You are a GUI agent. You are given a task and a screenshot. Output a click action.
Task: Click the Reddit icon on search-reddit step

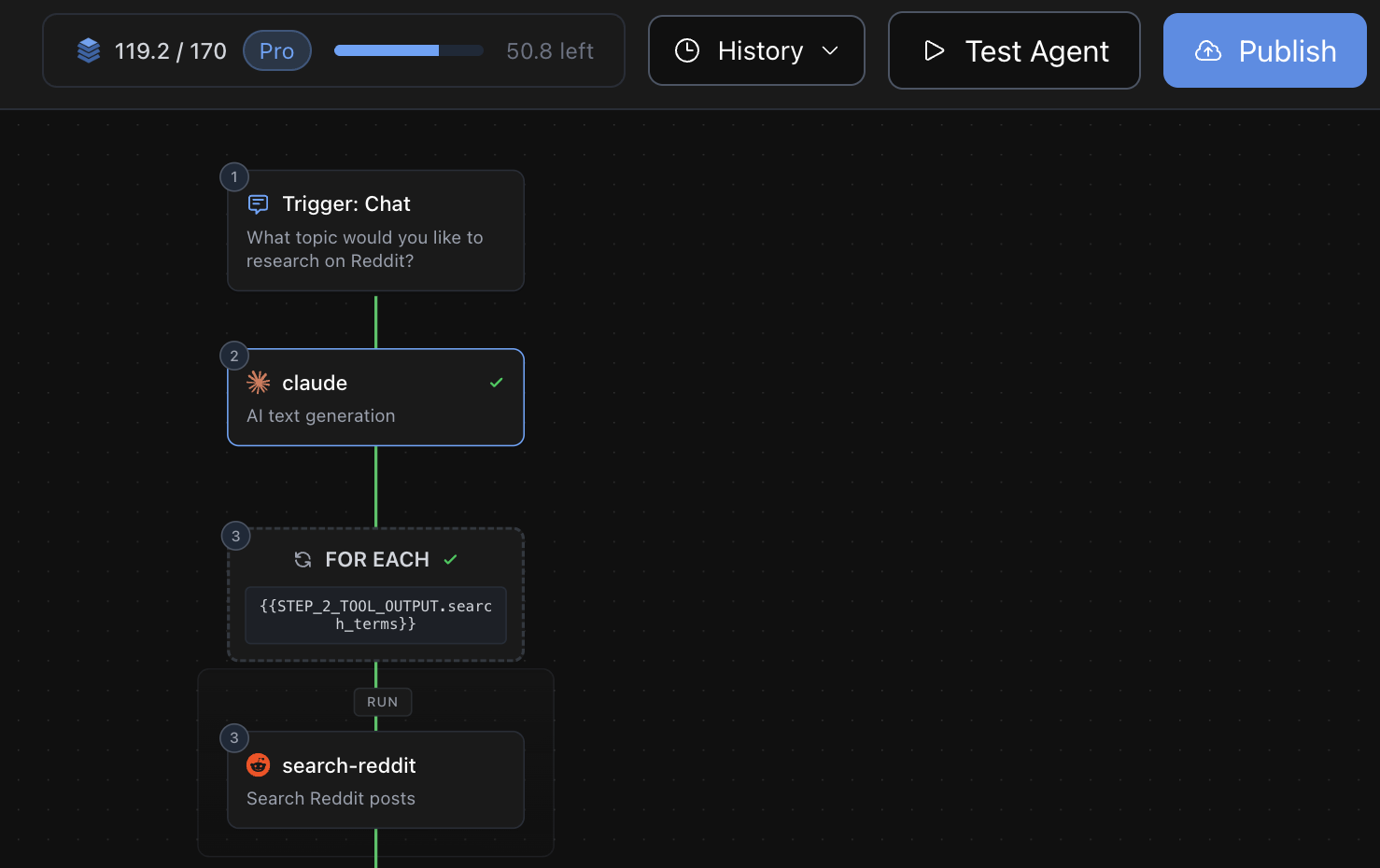pos(259,765)
